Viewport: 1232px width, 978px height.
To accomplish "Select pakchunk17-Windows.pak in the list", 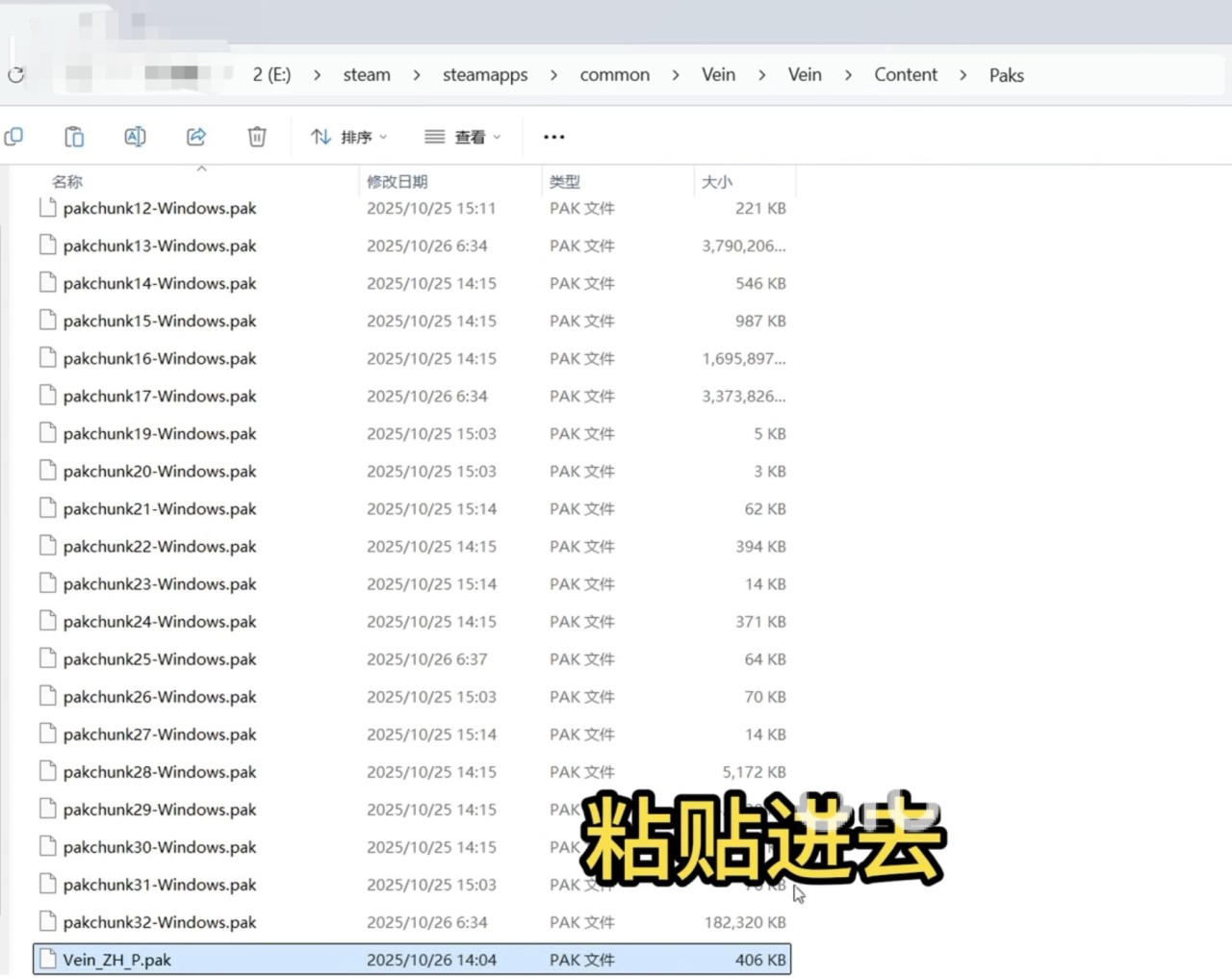I will click(160, 396).
